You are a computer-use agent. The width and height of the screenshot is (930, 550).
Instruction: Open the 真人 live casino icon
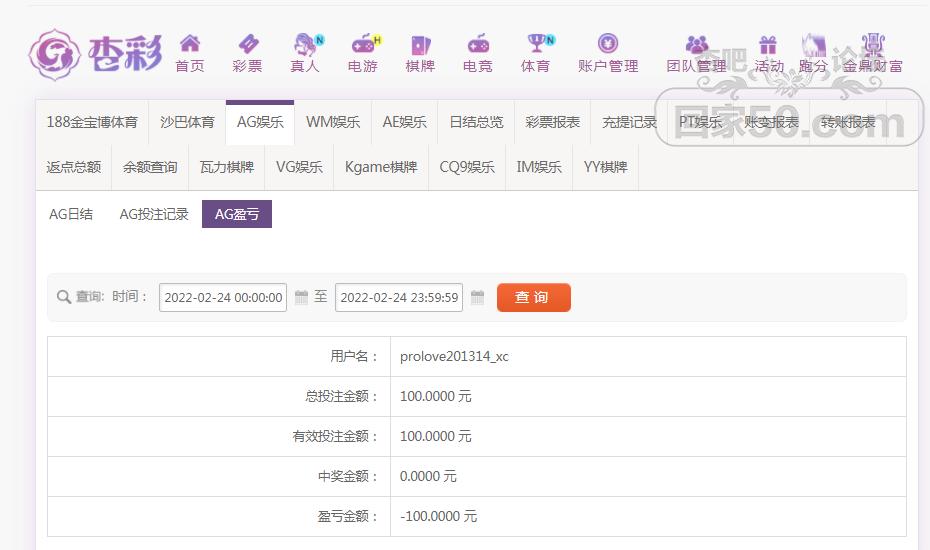[306, 43]
